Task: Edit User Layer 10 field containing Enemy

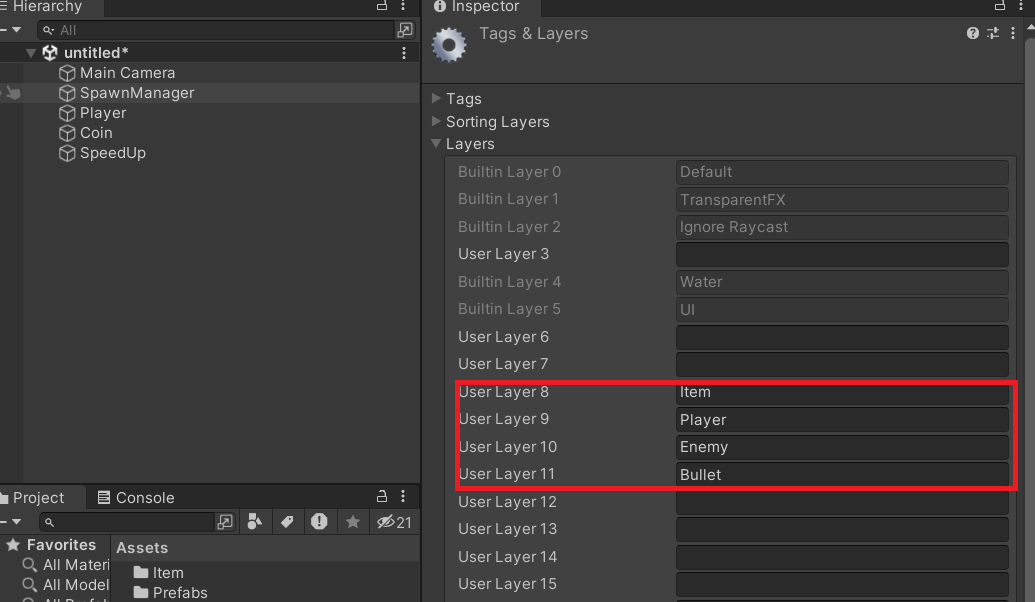Action: click(842, 447)
